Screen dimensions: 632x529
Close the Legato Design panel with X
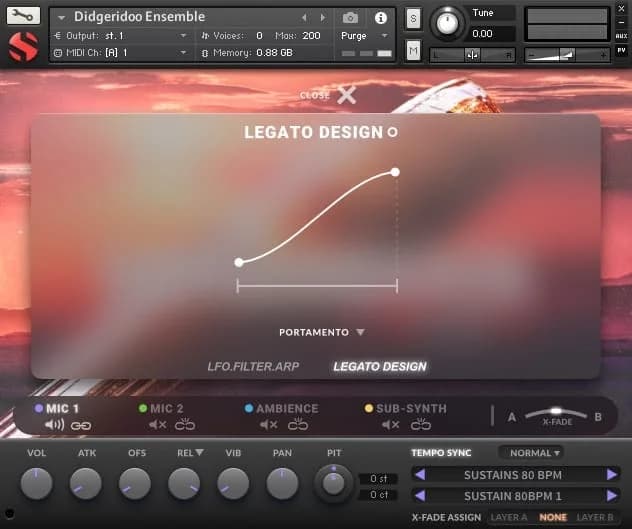click(346, 95)
